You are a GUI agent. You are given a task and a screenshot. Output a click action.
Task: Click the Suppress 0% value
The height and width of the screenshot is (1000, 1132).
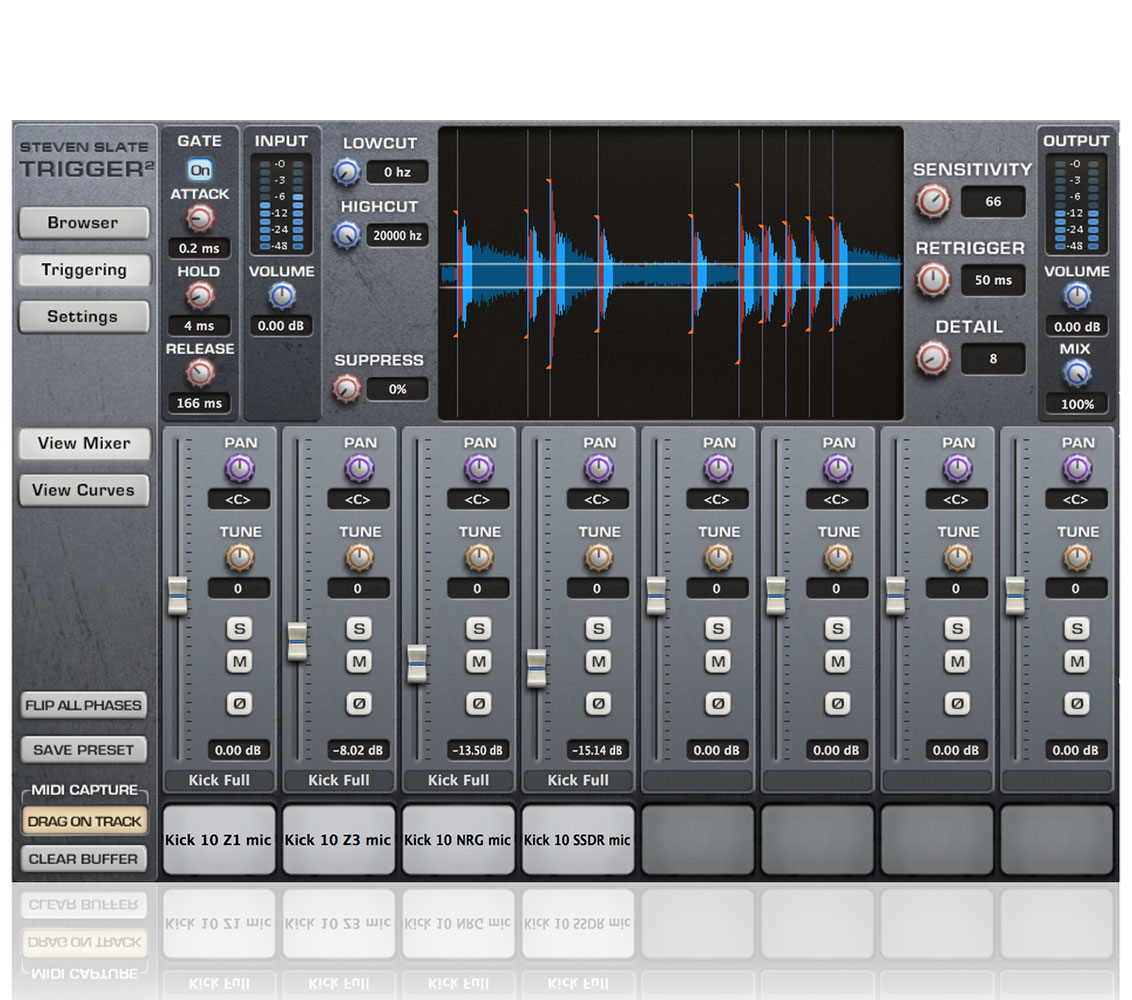coord(397,389)
